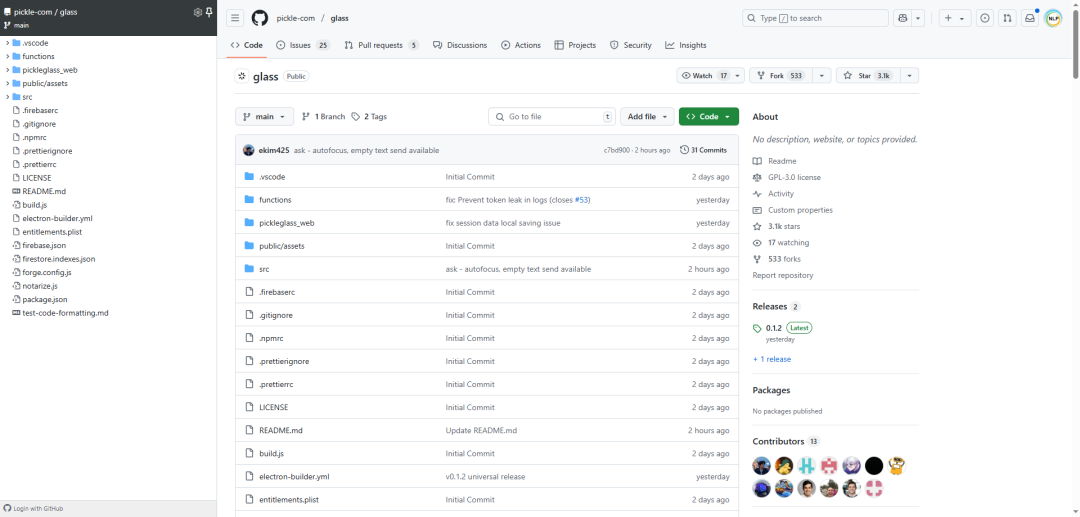Focus the 'Go to file' search field
Image resolution: width=1080 pixels, height=517 pixels.
552,116
